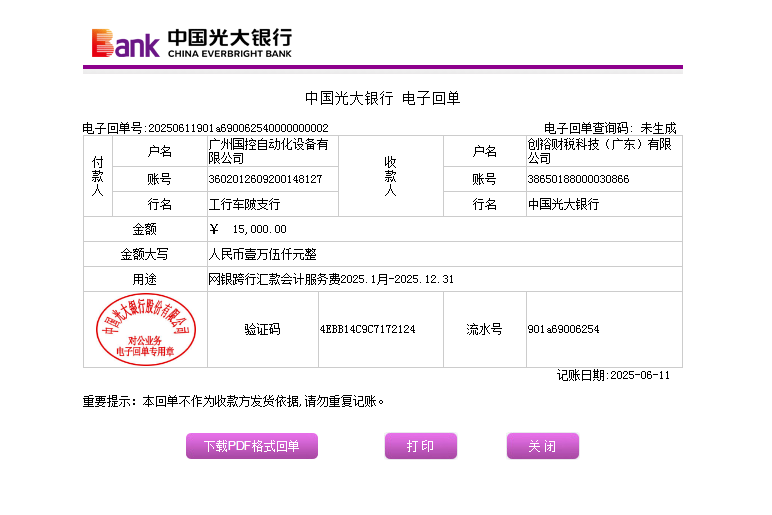772x515 pixels.
Task: Click the 中国光大银行 电子回单 title
Action: point(383,98)
